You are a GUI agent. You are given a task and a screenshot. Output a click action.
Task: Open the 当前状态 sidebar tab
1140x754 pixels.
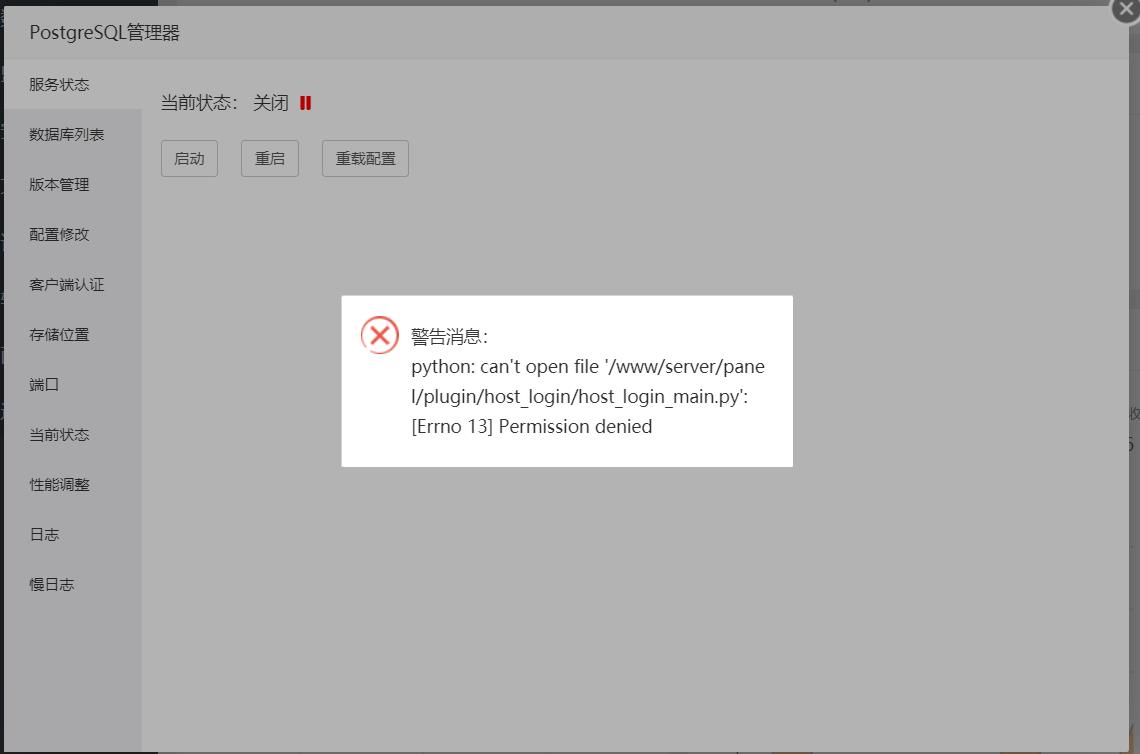pyautogui.click(x=73, y=435)
